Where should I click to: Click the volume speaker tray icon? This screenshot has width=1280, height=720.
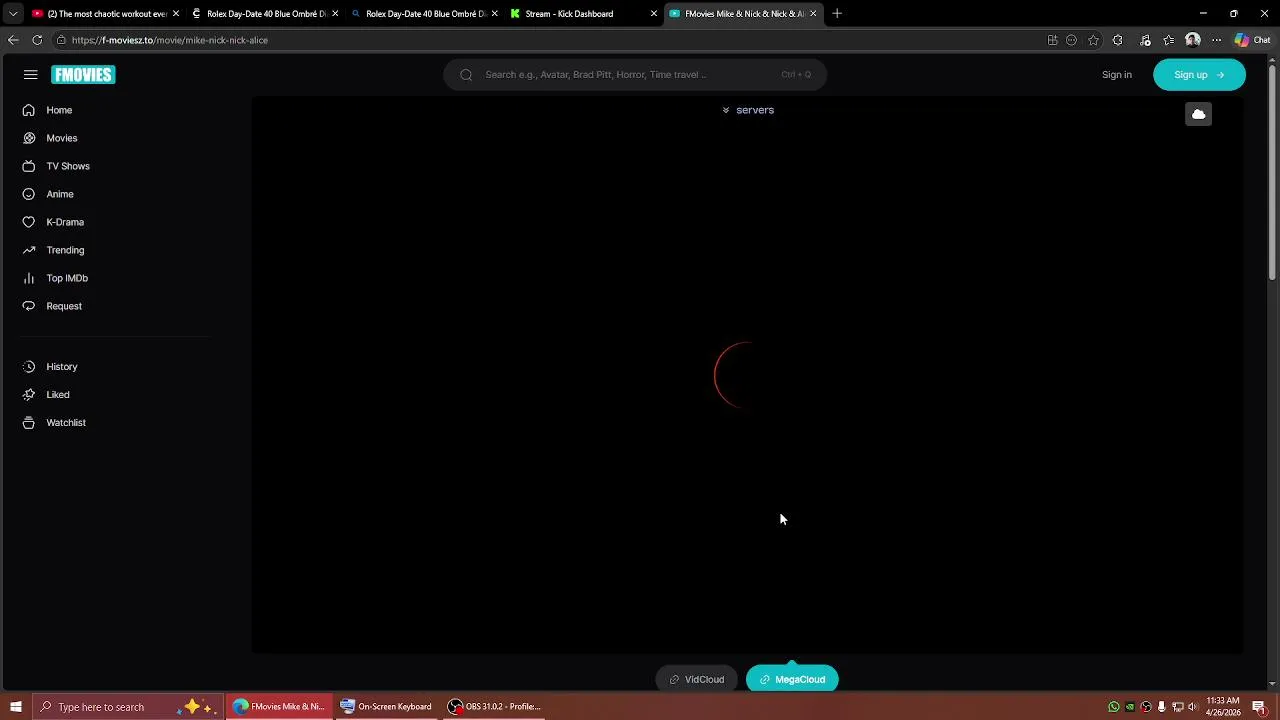tap(1193, 707)
